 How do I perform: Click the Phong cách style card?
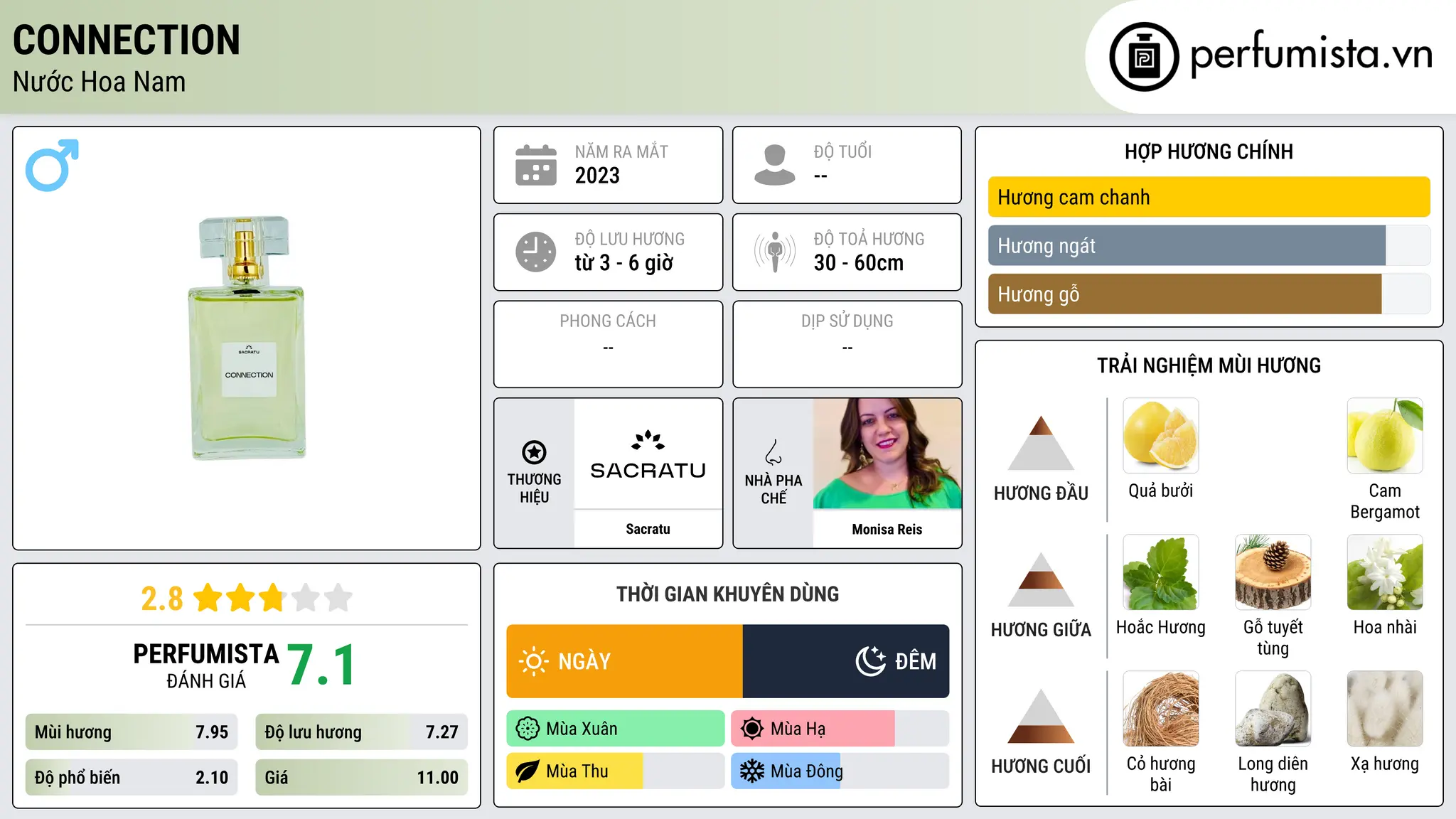[609, 344]
